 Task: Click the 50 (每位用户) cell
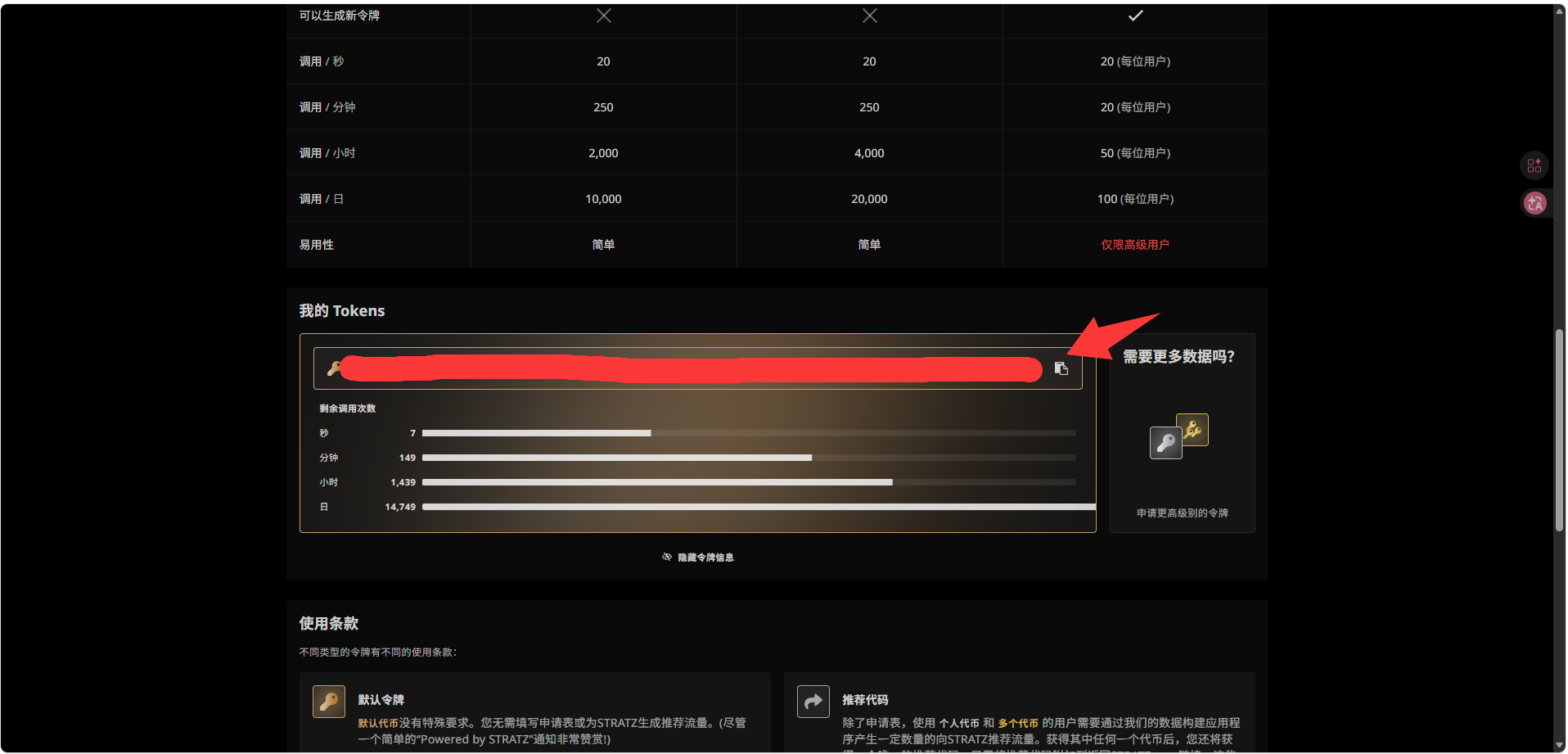(1135, 153)
